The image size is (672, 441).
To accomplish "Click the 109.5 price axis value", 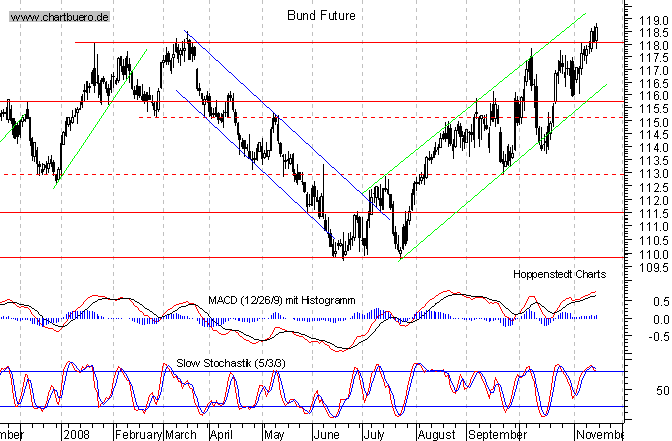I will click(x=654, y=268).
